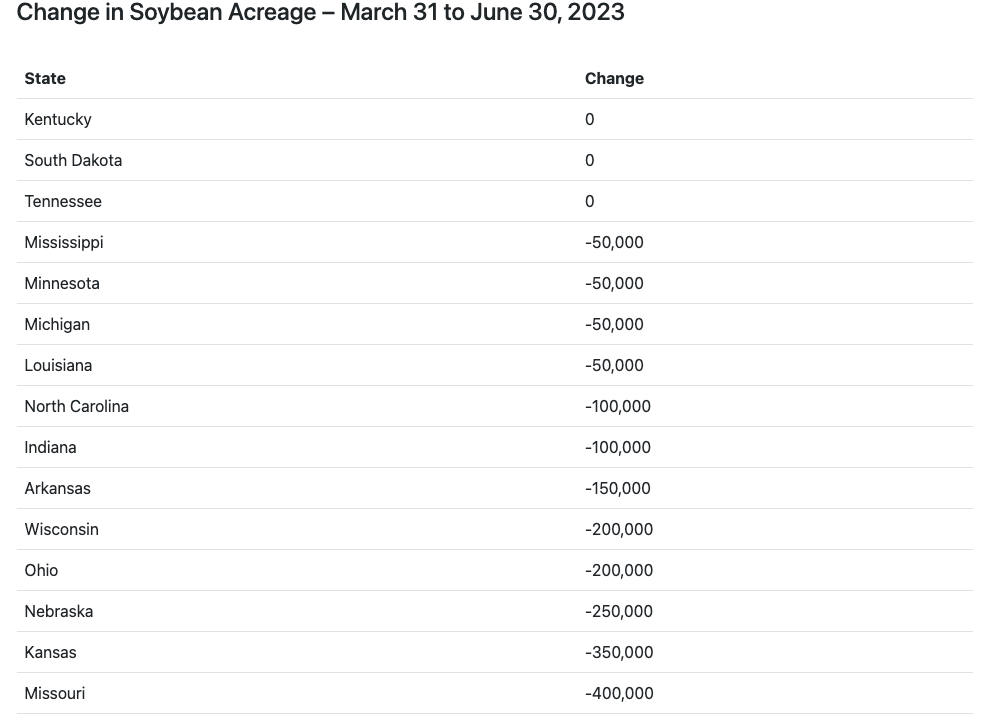Click the Tennessee state cell
986x725 pixels.
(x=63, y=201)
